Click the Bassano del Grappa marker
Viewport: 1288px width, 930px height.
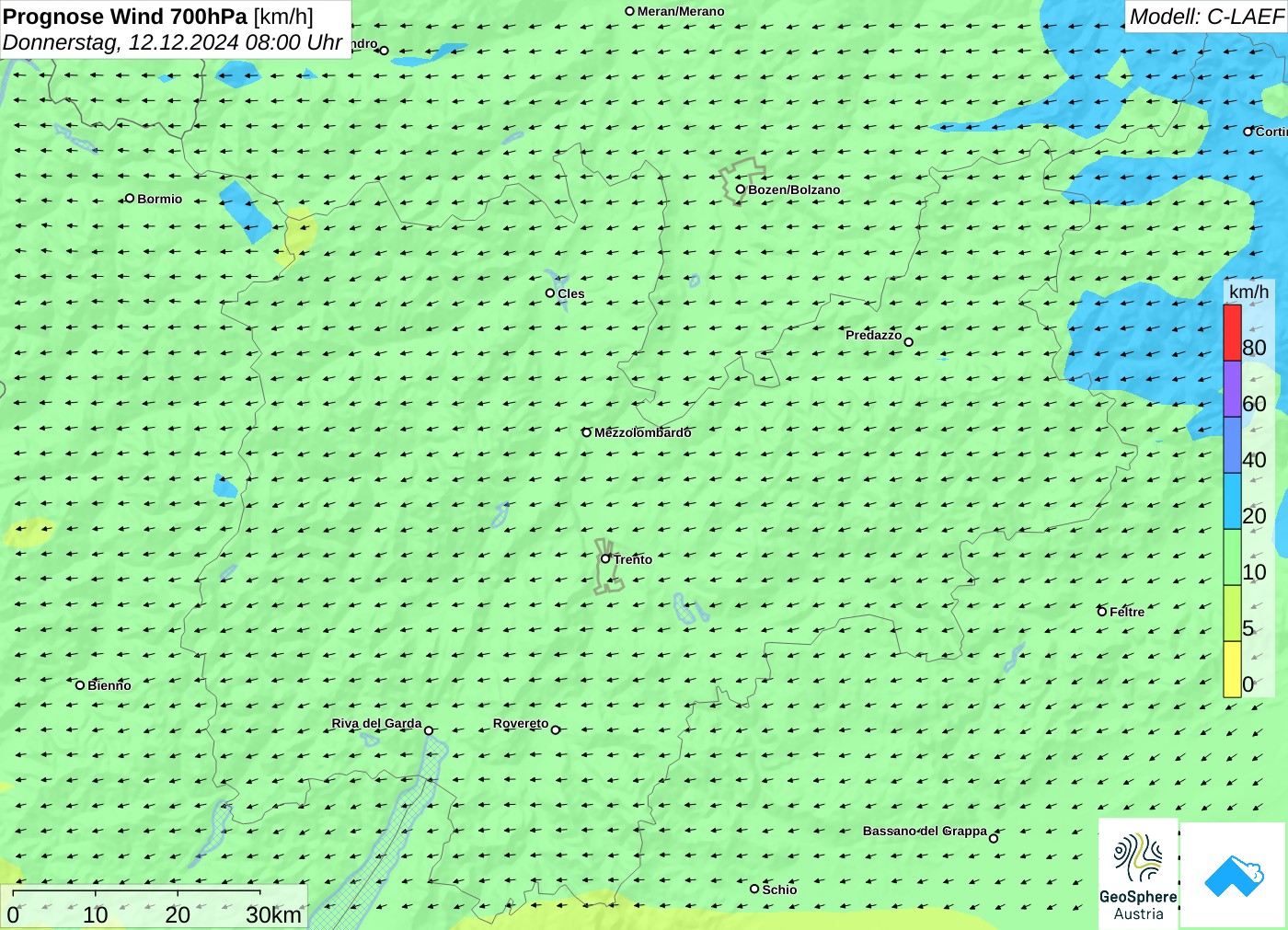coord(994,839)
